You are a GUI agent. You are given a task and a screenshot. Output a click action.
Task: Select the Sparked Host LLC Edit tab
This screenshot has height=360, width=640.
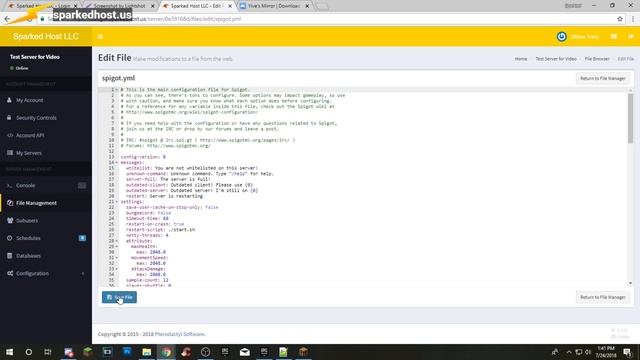coord(196,6)
